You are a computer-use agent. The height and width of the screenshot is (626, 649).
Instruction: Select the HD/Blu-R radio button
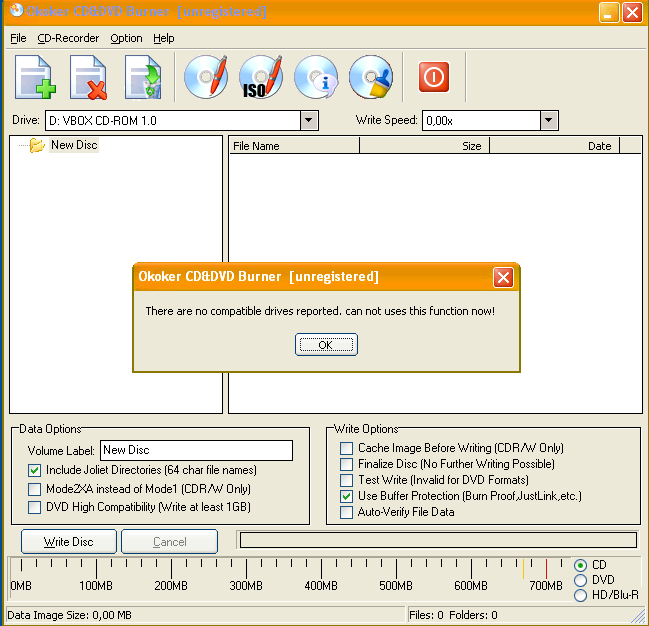click(580, 595)
